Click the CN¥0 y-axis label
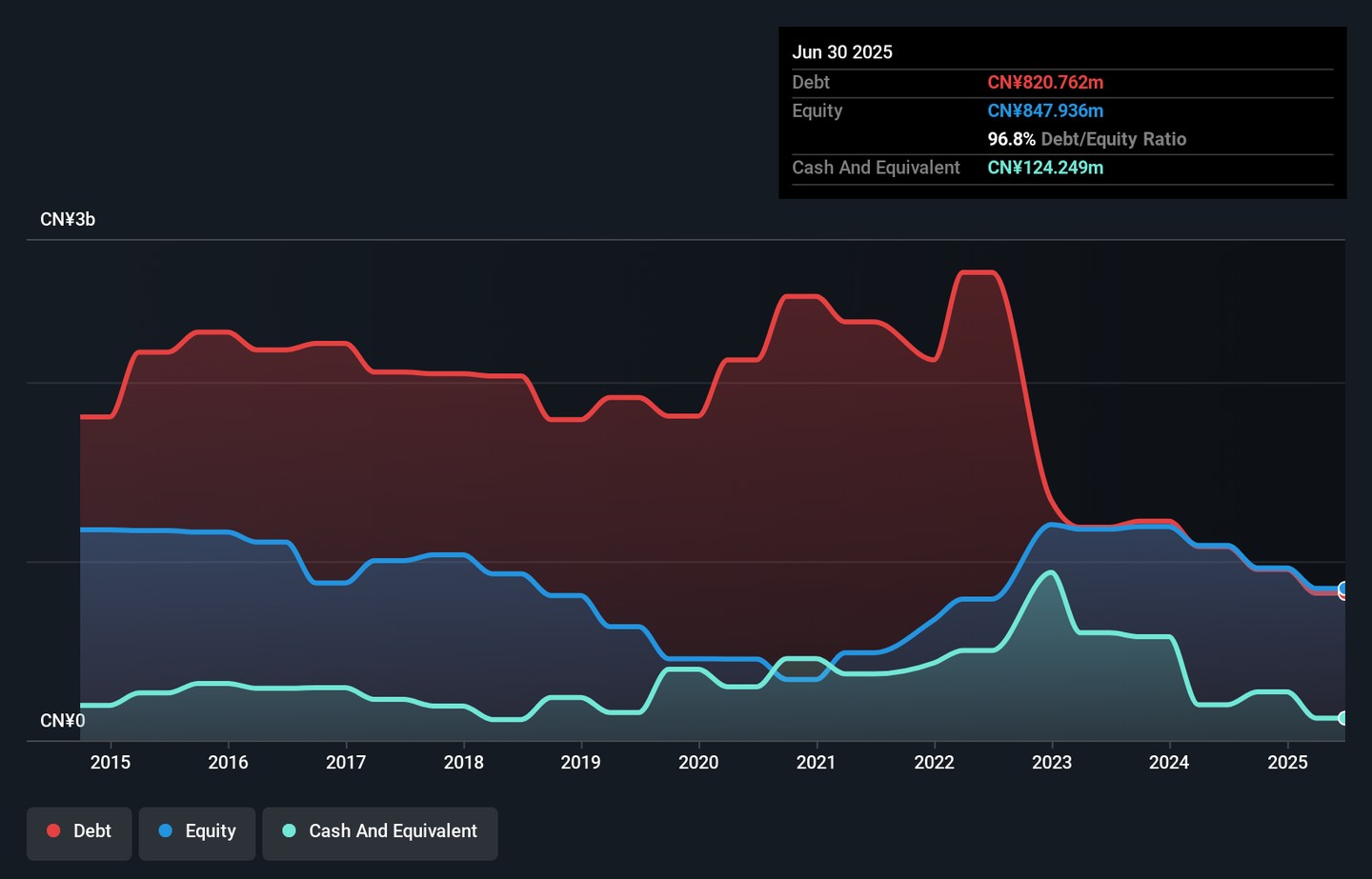Image resolution: width=1372 pixels, height=879 pixels. (x=63, y=721)
